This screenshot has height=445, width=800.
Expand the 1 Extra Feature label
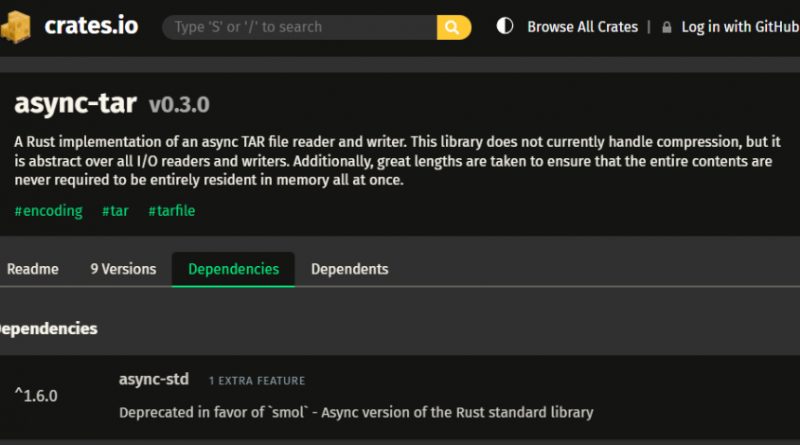pos(257,381)
